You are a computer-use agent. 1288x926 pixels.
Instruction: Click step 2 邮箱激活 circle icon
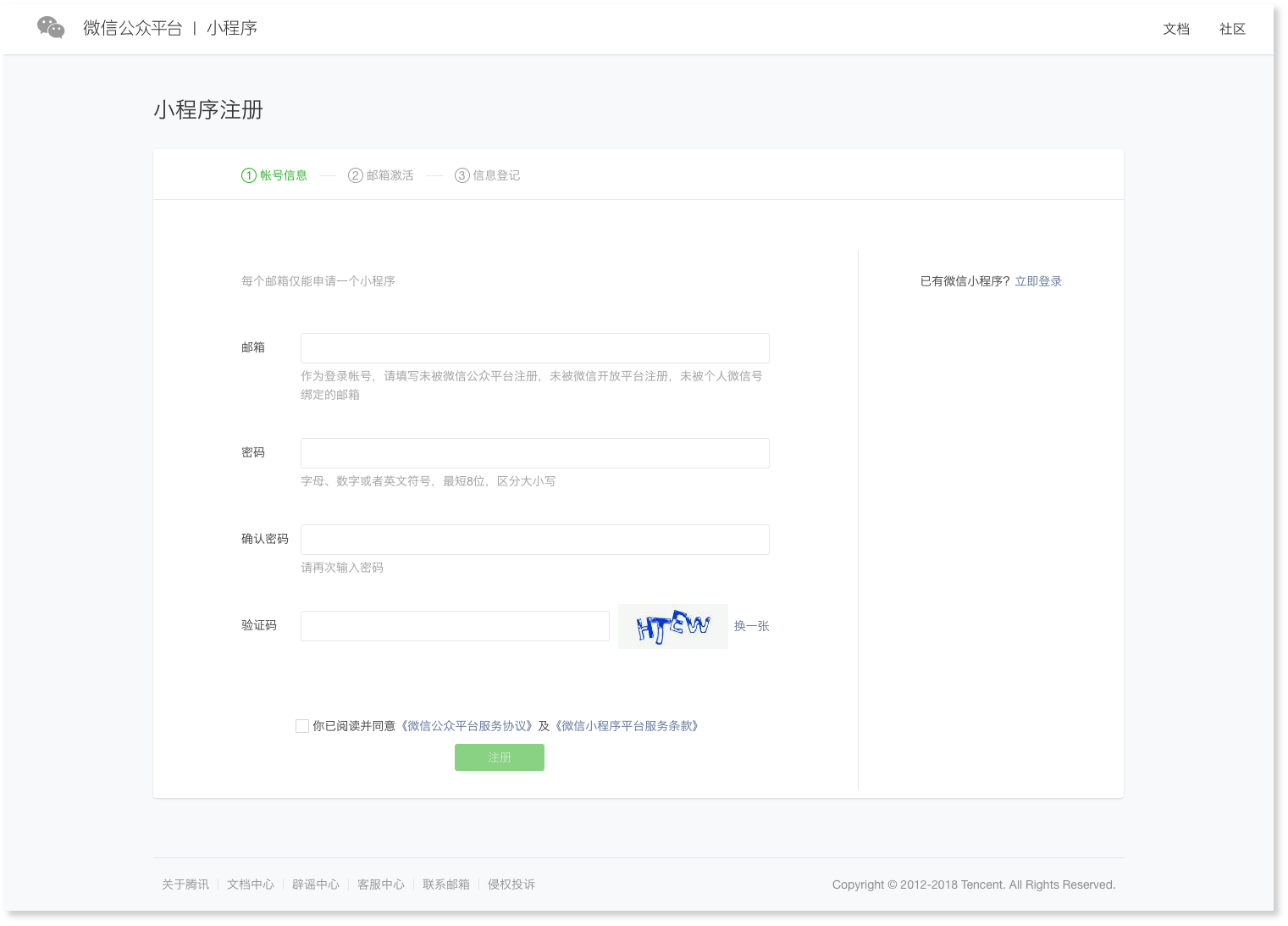(x=355, y=175)
